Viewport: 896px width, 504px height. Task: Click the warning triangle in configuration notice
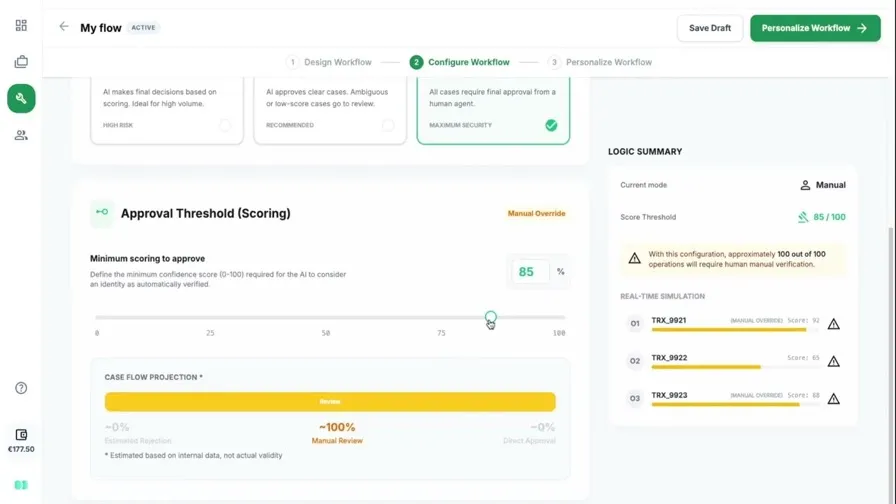[634, 258]
